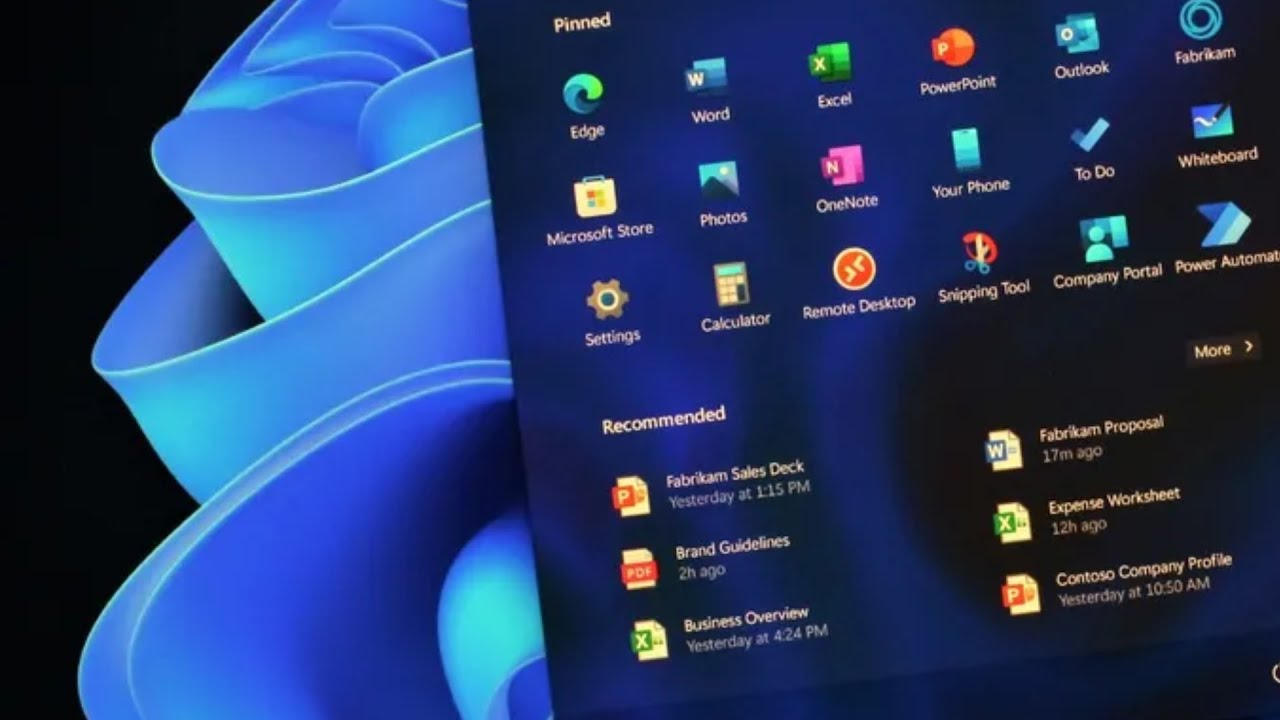The image size is (1280, 720).
Task: Launch the Photos app
Action: point(719,180)
